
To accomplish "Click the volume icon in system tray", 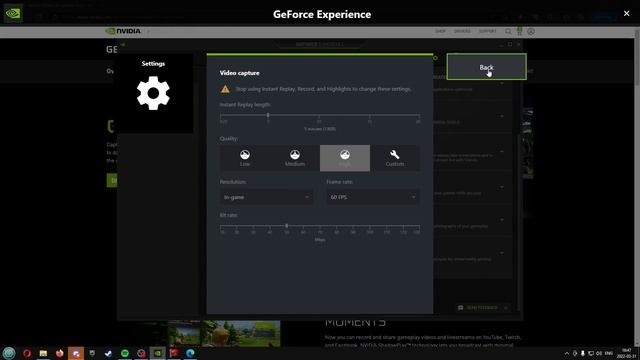I will coord(599,353).
